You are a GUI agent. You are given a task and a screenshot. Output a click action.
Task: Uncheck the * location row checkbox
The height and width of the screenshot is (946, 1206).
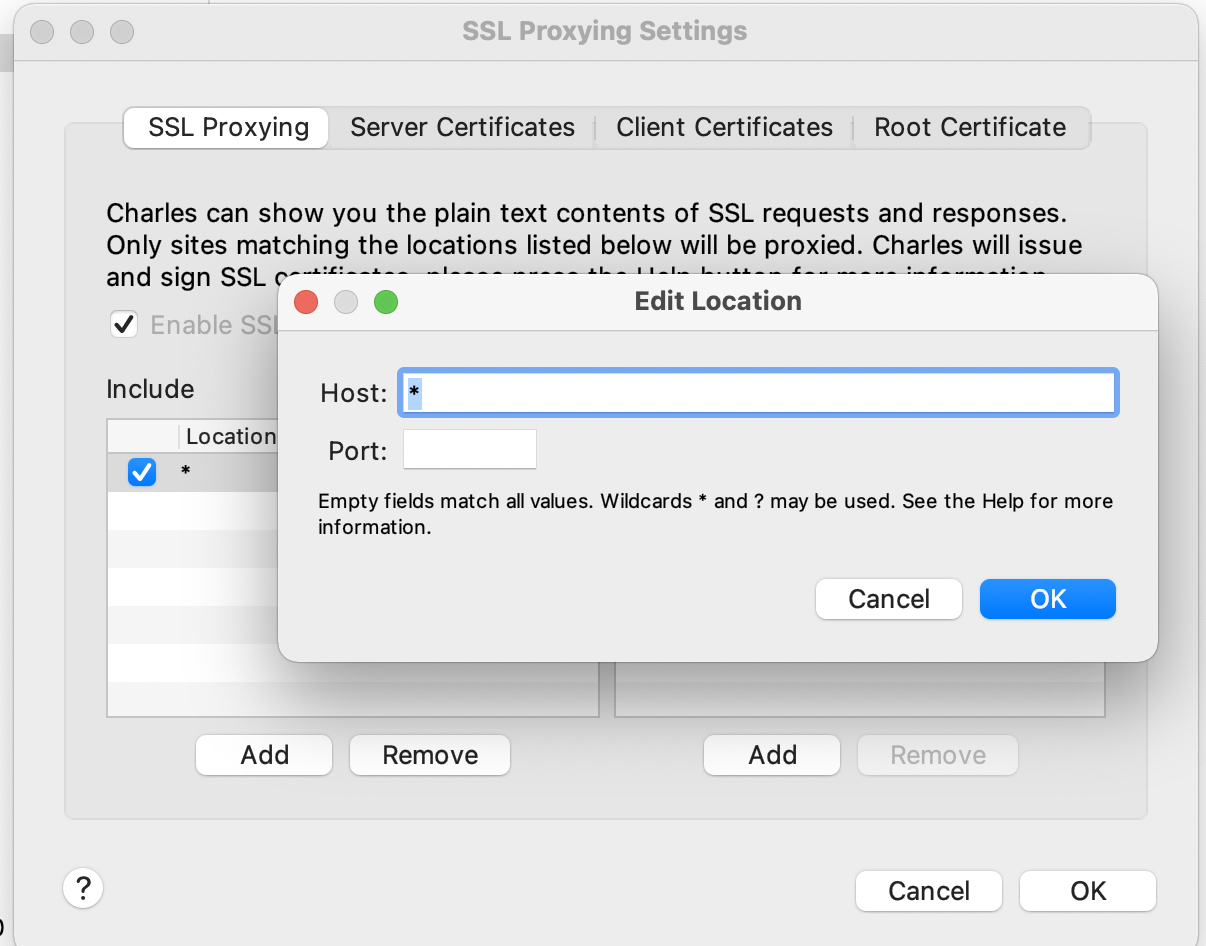point(142,471)
